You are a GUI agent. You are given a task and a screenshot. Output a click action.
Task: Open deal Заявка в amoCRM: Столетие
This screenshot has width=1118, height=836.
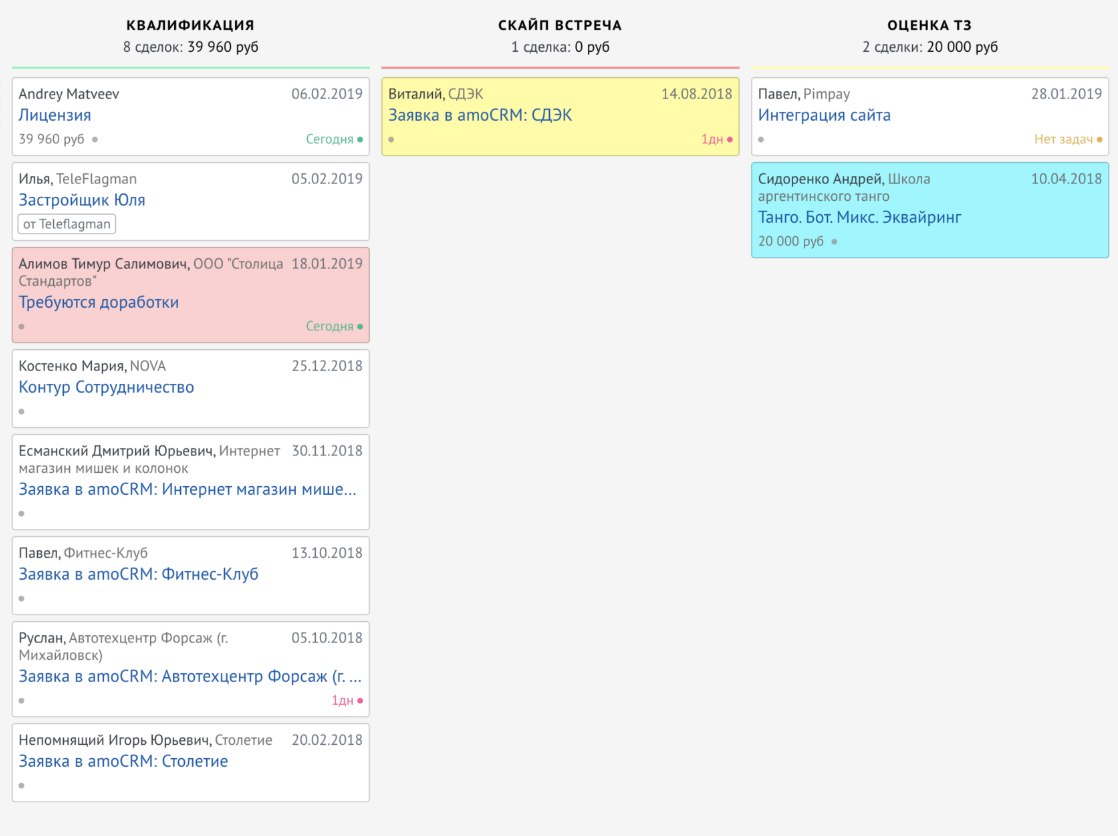[123, 760]
